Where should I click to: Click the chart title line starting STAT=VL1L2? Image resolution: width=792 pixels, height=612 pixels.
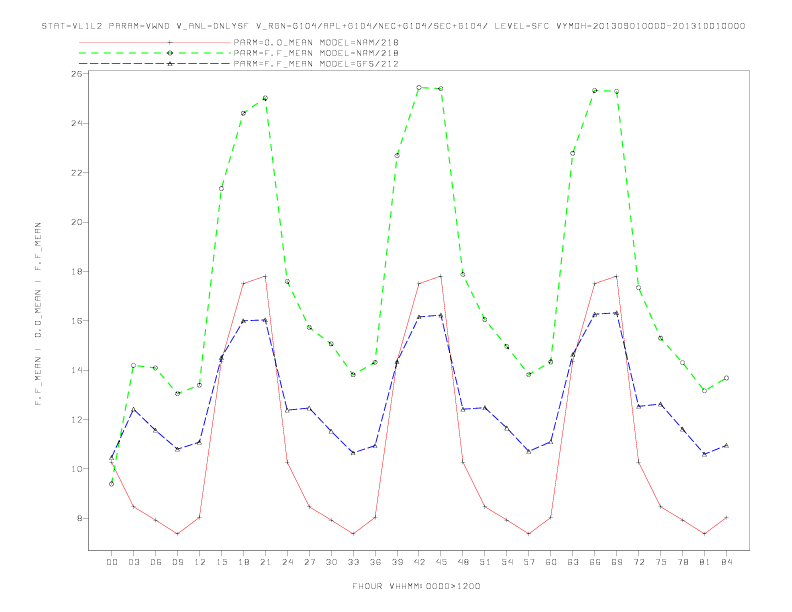pos(393,26)
